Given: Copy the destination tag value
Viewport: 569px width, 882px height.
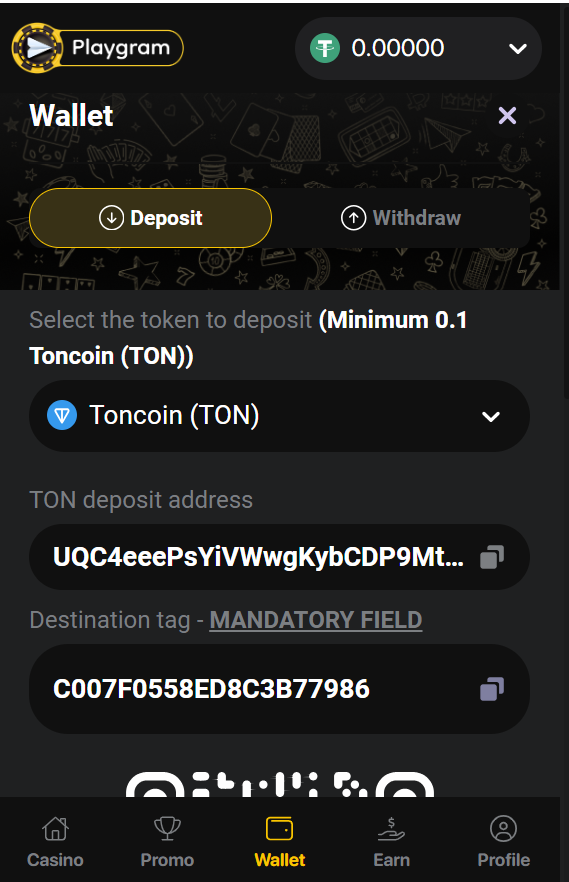Looking at the screenshot, I should 492,689.
